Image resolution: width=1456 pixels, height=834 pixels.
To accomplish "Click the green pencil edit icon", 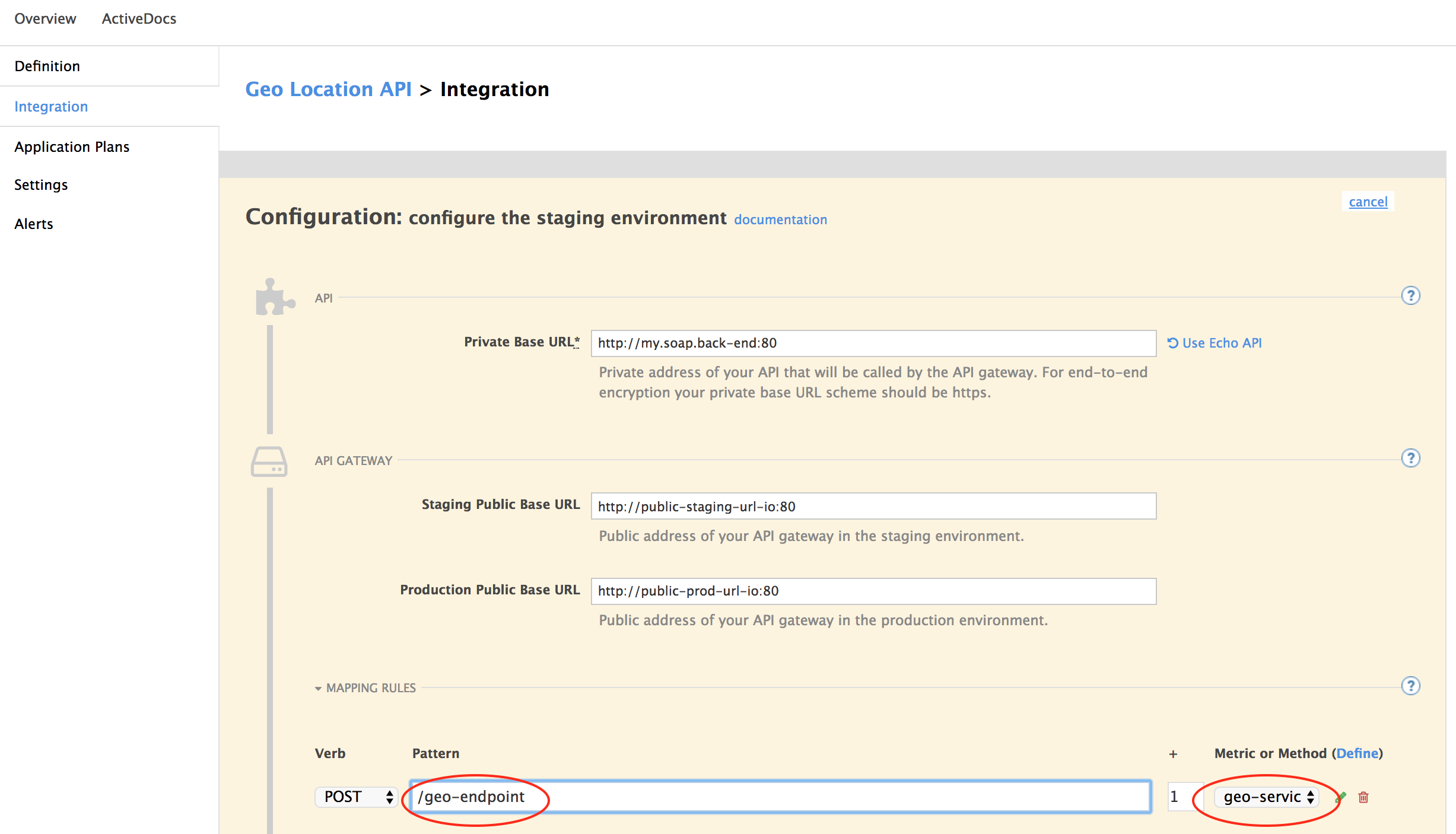I will (1341, 797).
